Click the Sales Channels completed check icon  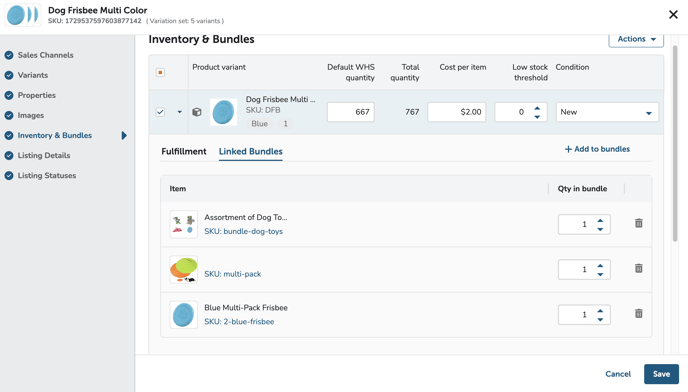[9, 55]
